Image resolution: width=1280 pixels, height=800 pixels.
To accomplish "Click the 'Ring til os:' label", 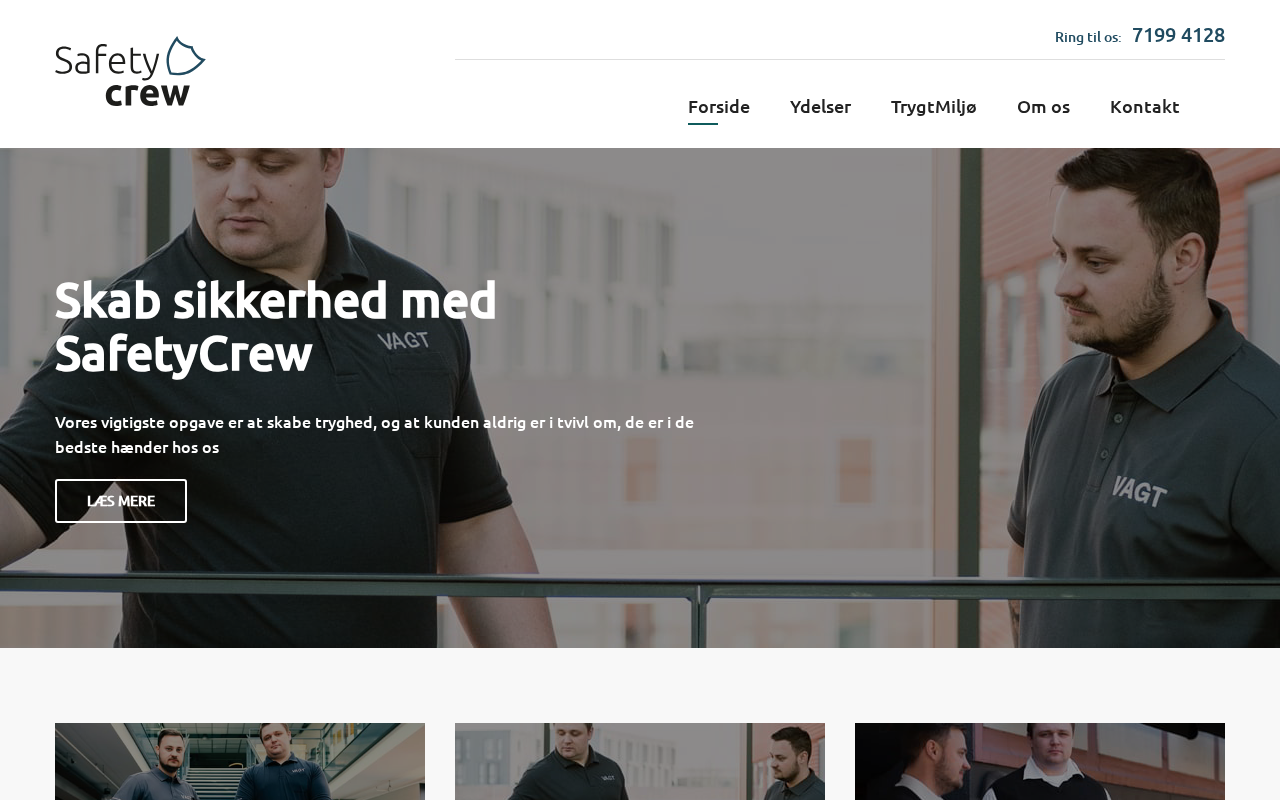I will (1088, 37).
